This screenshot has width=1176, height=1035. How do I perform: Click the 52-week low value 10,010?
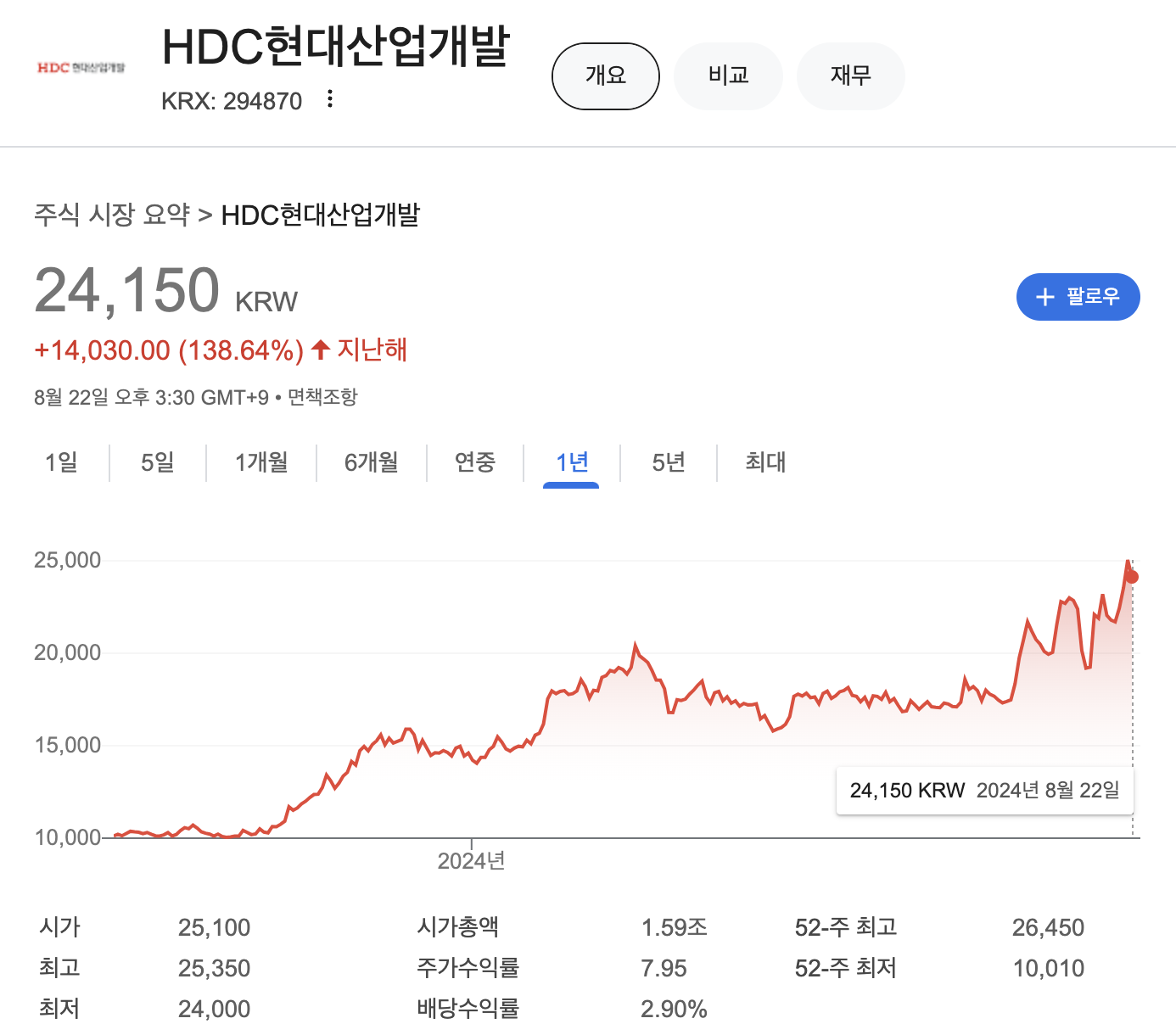[1049, 968]
